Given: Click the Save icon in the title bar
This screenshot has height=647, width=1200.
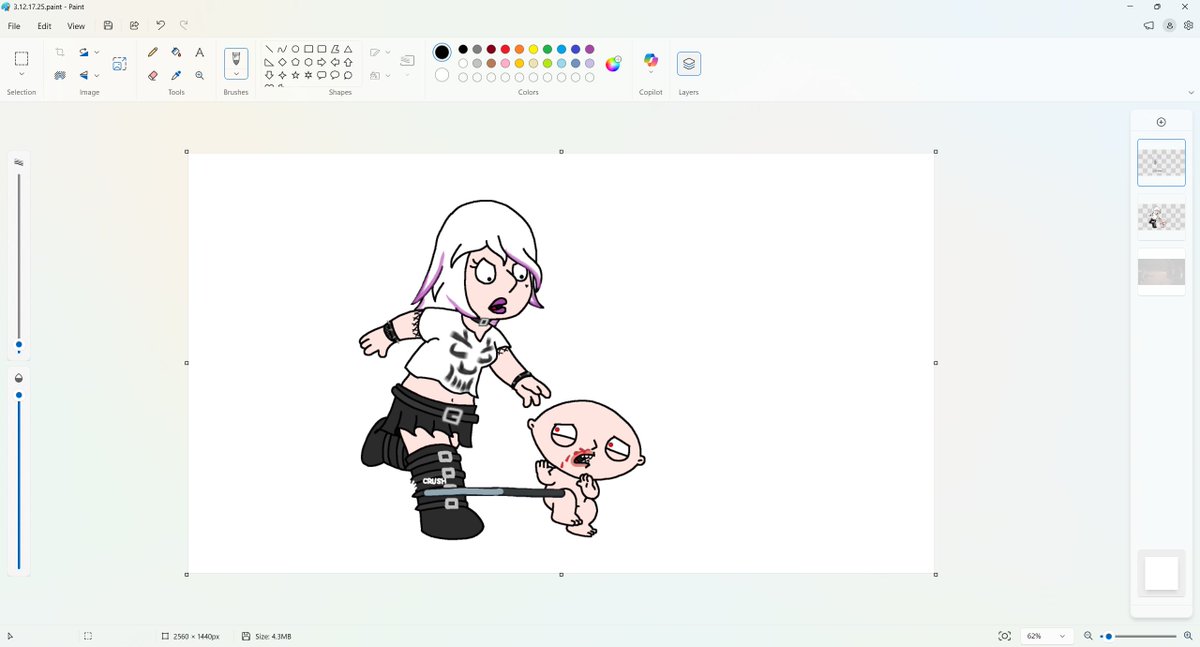Looking at the screenshot, I should (x=108, y=26).
